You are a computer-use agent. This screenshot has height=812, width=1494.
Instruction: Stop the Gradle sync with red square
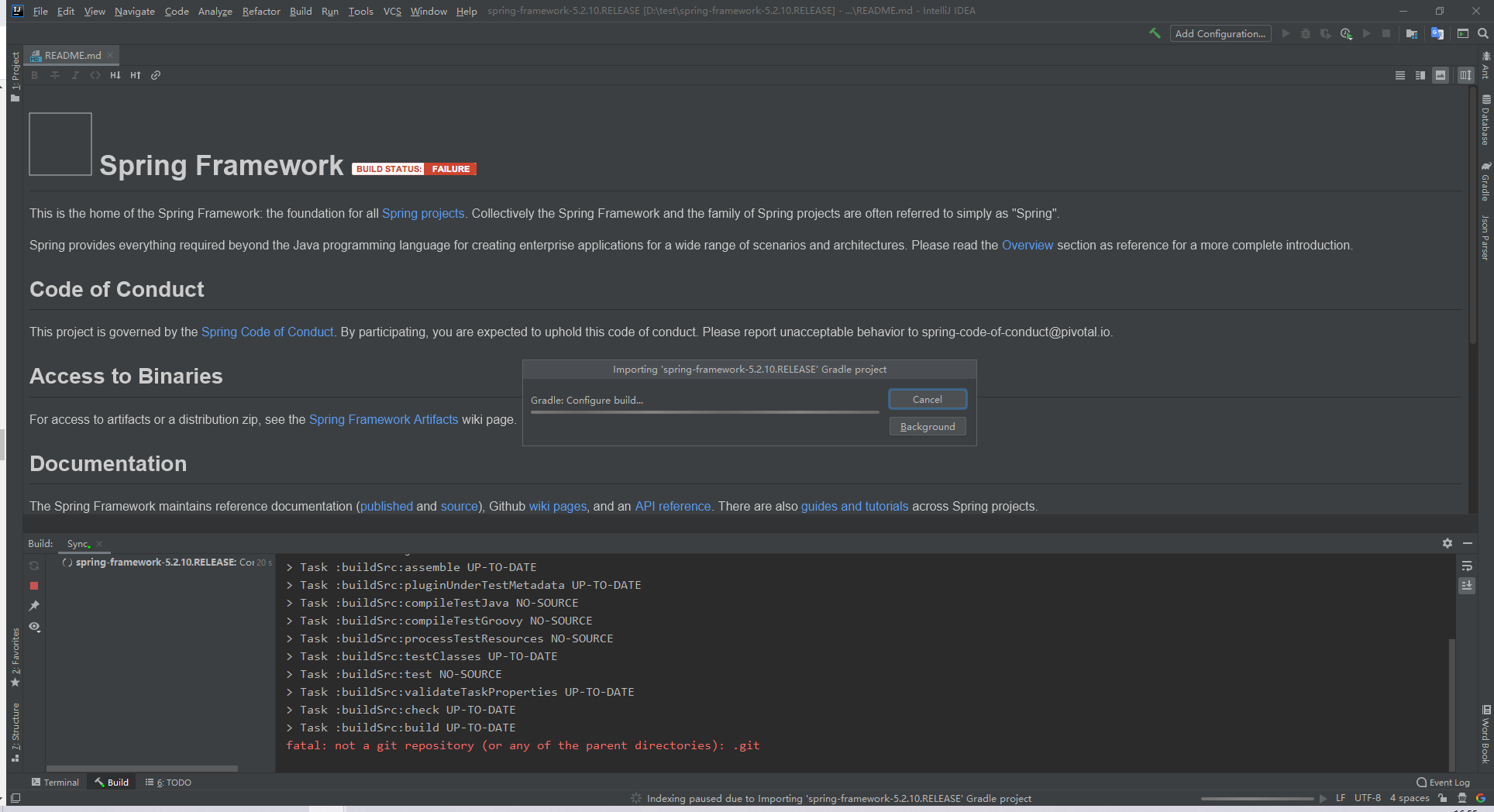[x=34, y=586]
